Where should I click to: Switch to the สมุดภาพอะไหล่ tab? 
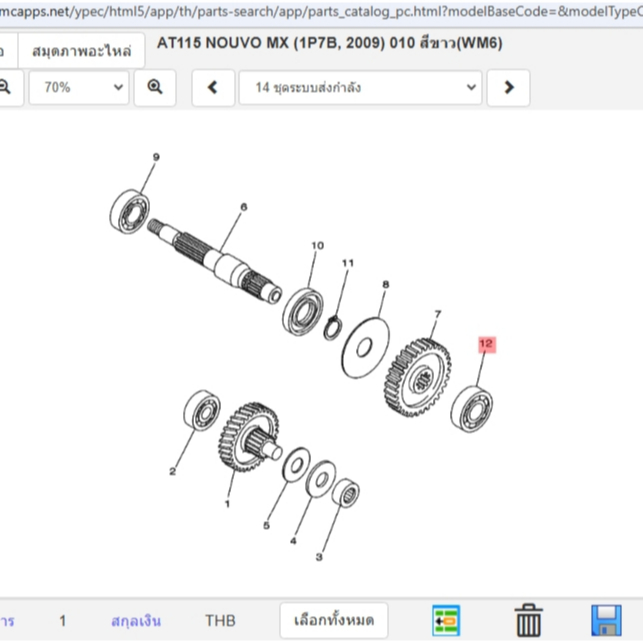[82, 51]
